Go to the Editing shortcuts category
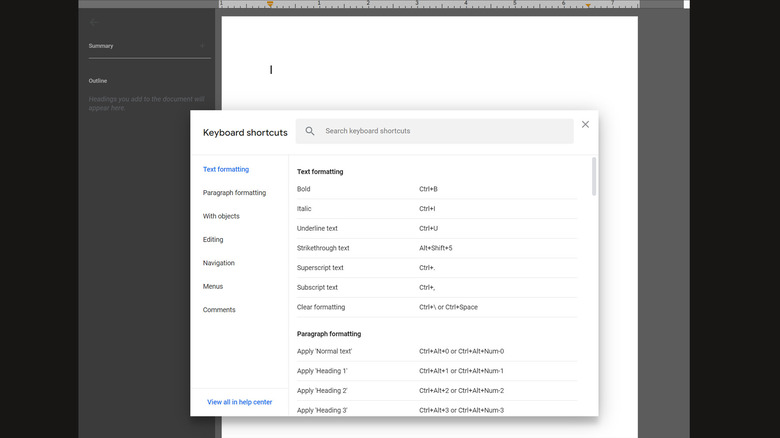This screenshot has width=780, height=438. tap(213, 240)
